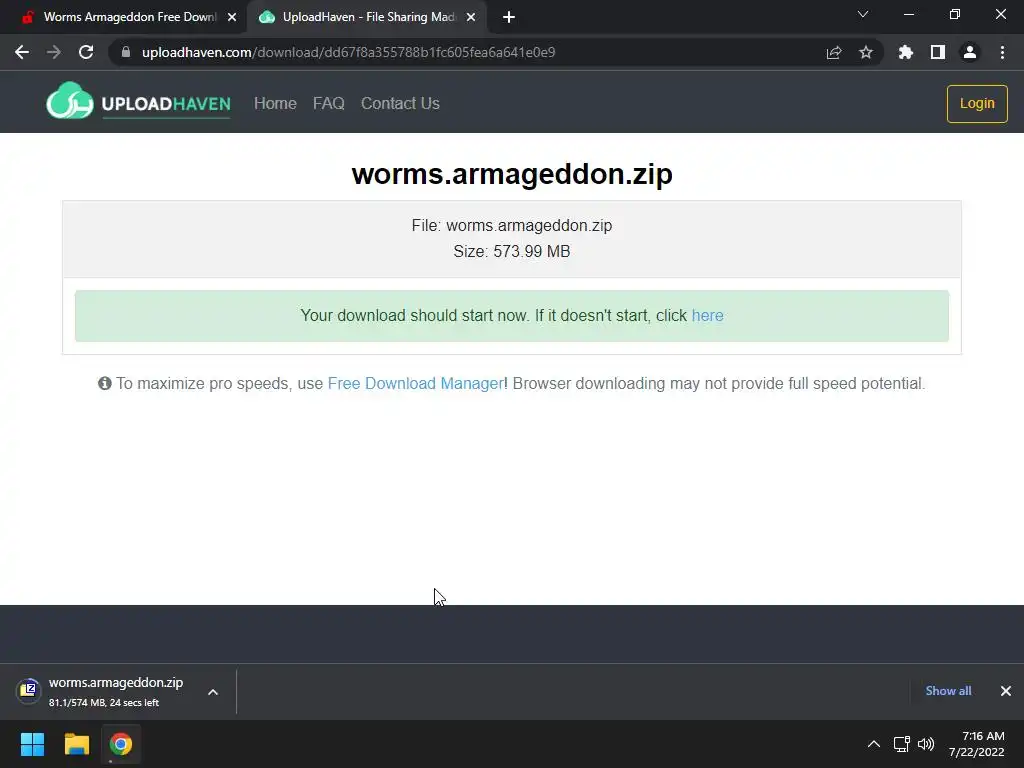Close the downloads bar
1024x768 pixels.
click(x=1006, y=691)
